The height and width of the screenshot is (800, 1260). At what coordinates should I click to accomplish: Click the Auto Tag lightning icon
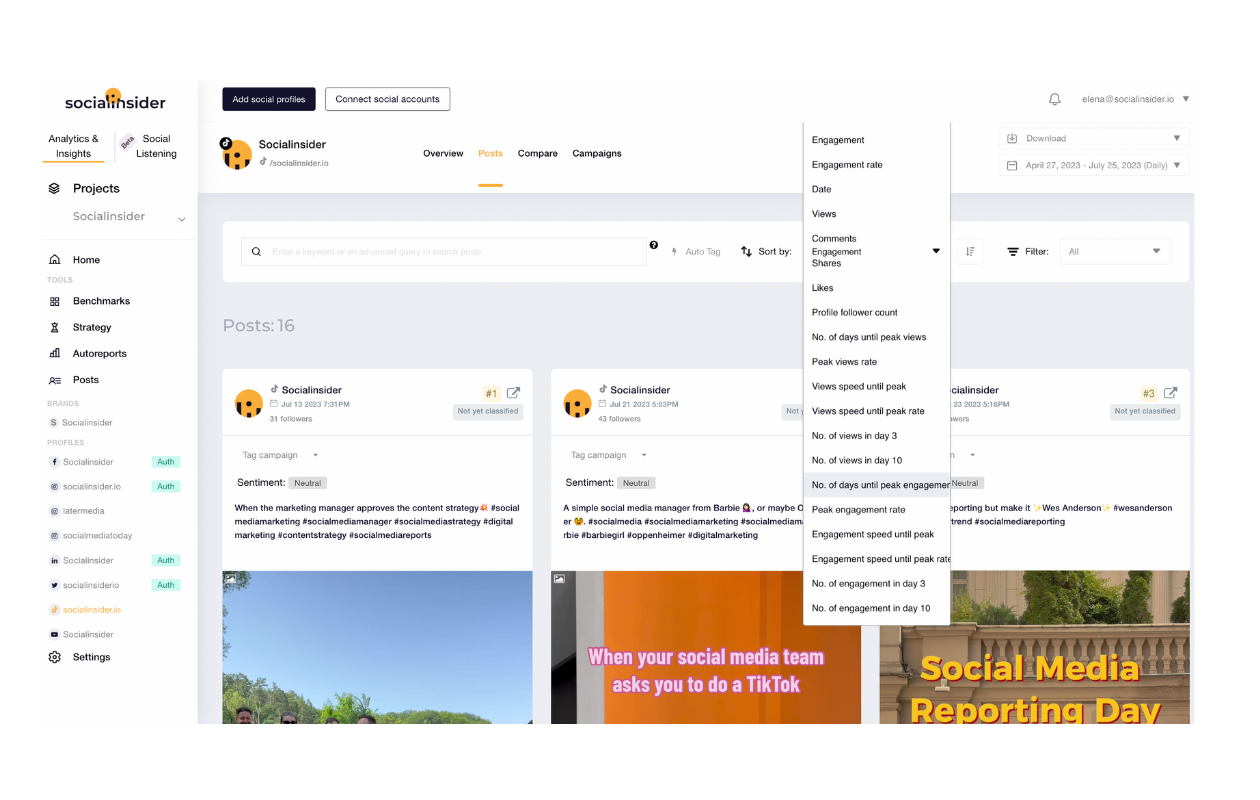(x=674, y=252)
